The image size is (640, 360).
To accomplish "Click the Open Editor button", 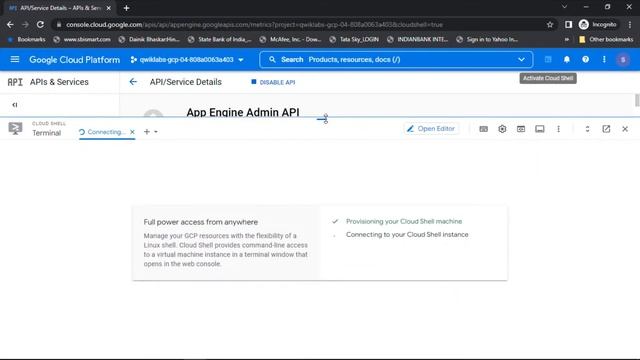I will [x=431, y=129].
